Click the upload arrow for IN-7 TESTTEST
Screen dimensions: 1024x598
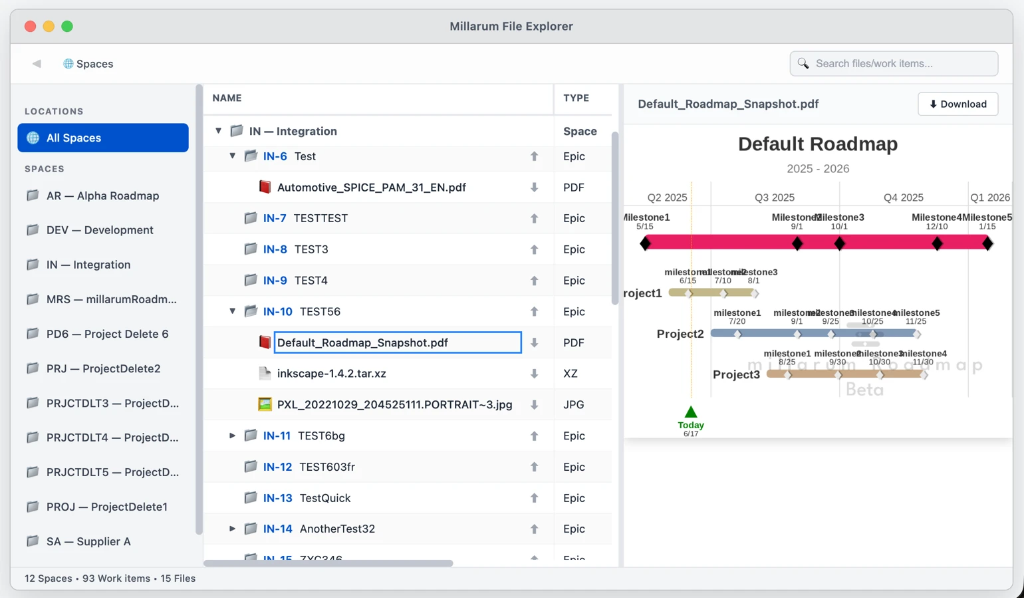click(x=534, y=218)
